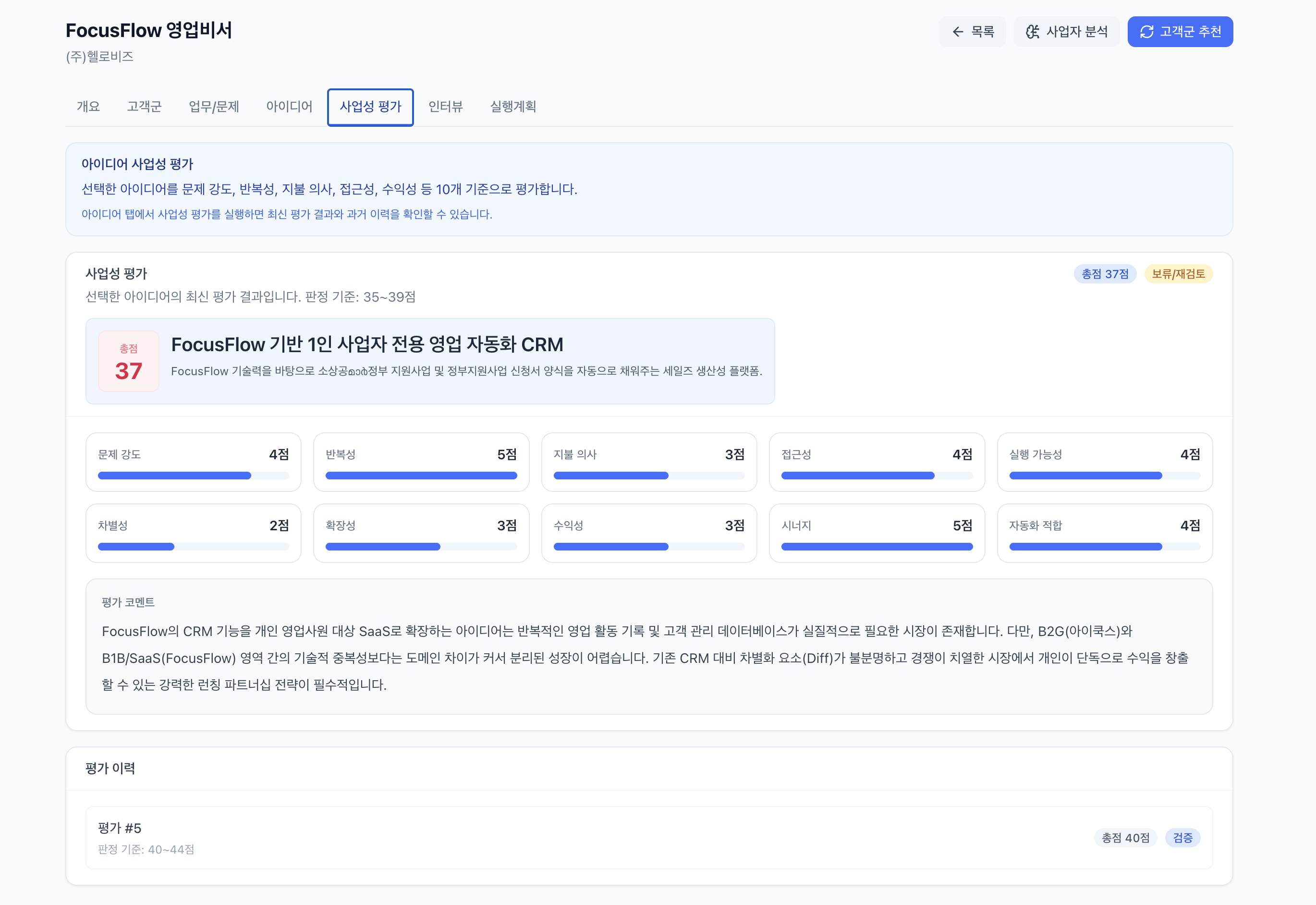Open the 사업자 분석 button
This screenshot has height=905, width=1316.
(x=1067, y=32)
